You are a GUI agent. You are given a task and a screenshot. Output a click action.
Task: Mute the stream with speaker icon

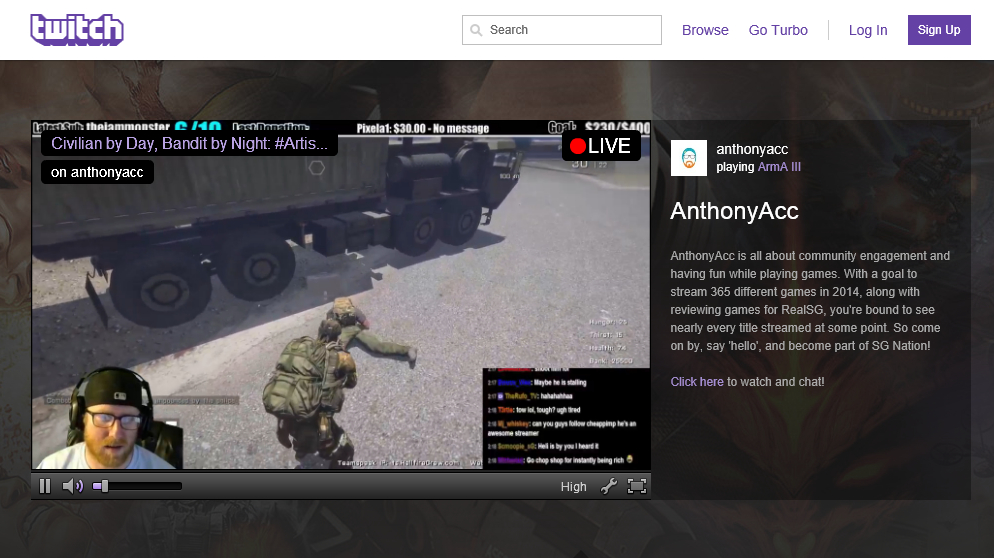[x=73, y=486]
